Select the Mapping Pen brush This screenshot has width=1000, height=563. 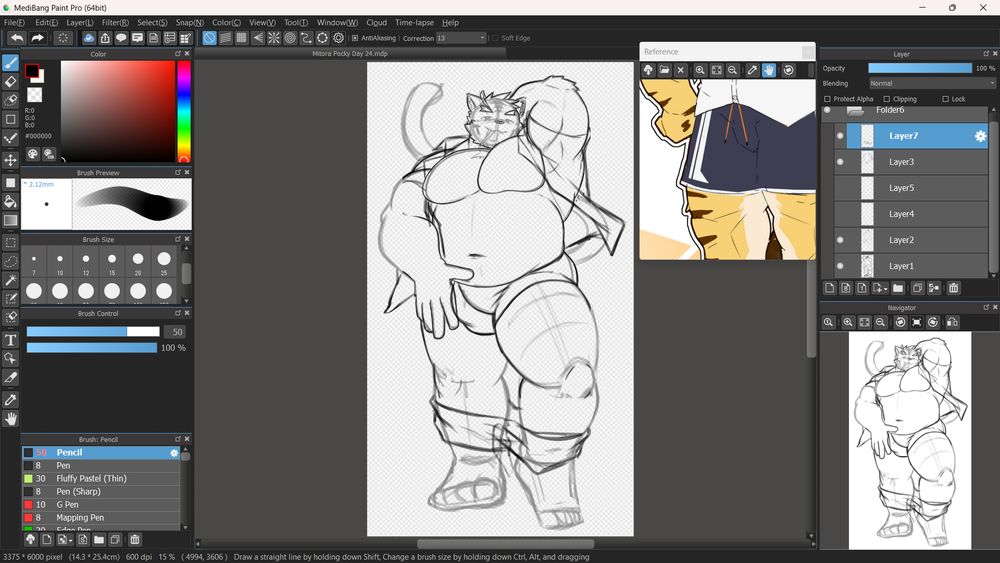click(x=101, y=518)
